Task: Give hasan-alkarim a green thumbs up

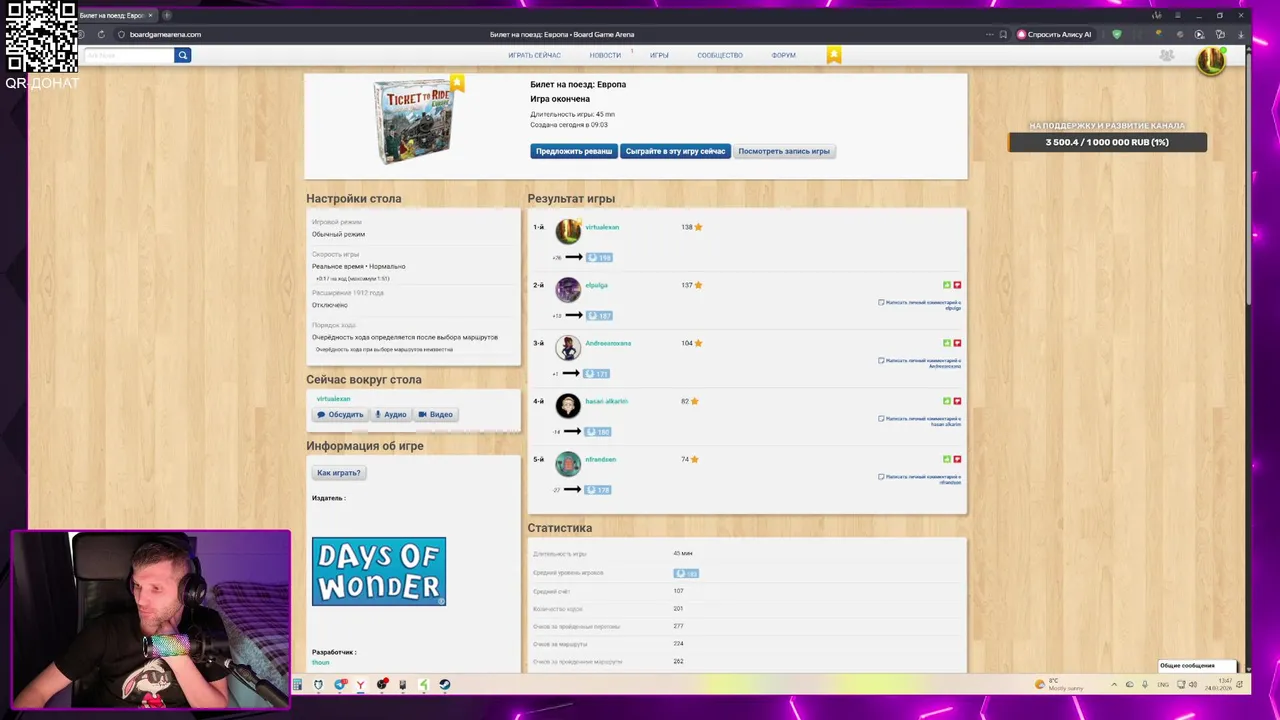Action: tap(947, 401)
